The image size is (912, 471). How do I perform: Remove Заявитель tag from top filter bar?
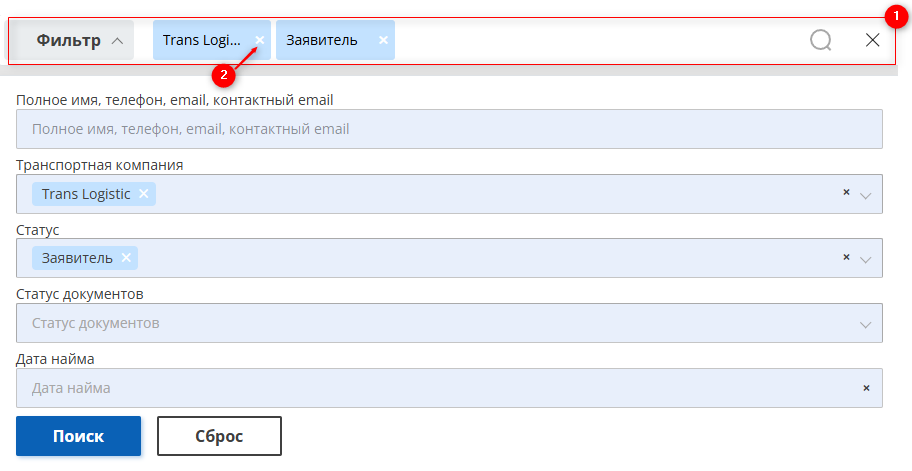point(383,40)
